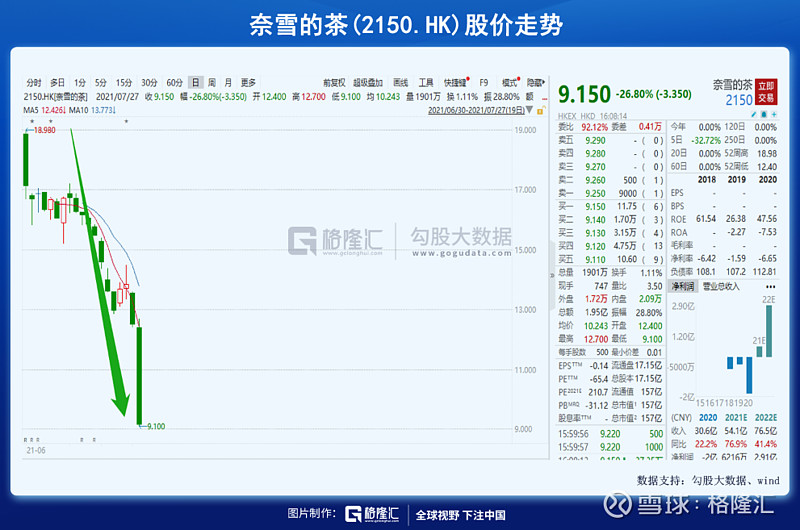Click the alert bell icon beside the pencil
The height and width of the screenshot is (530, 800).
pos(764,114)
